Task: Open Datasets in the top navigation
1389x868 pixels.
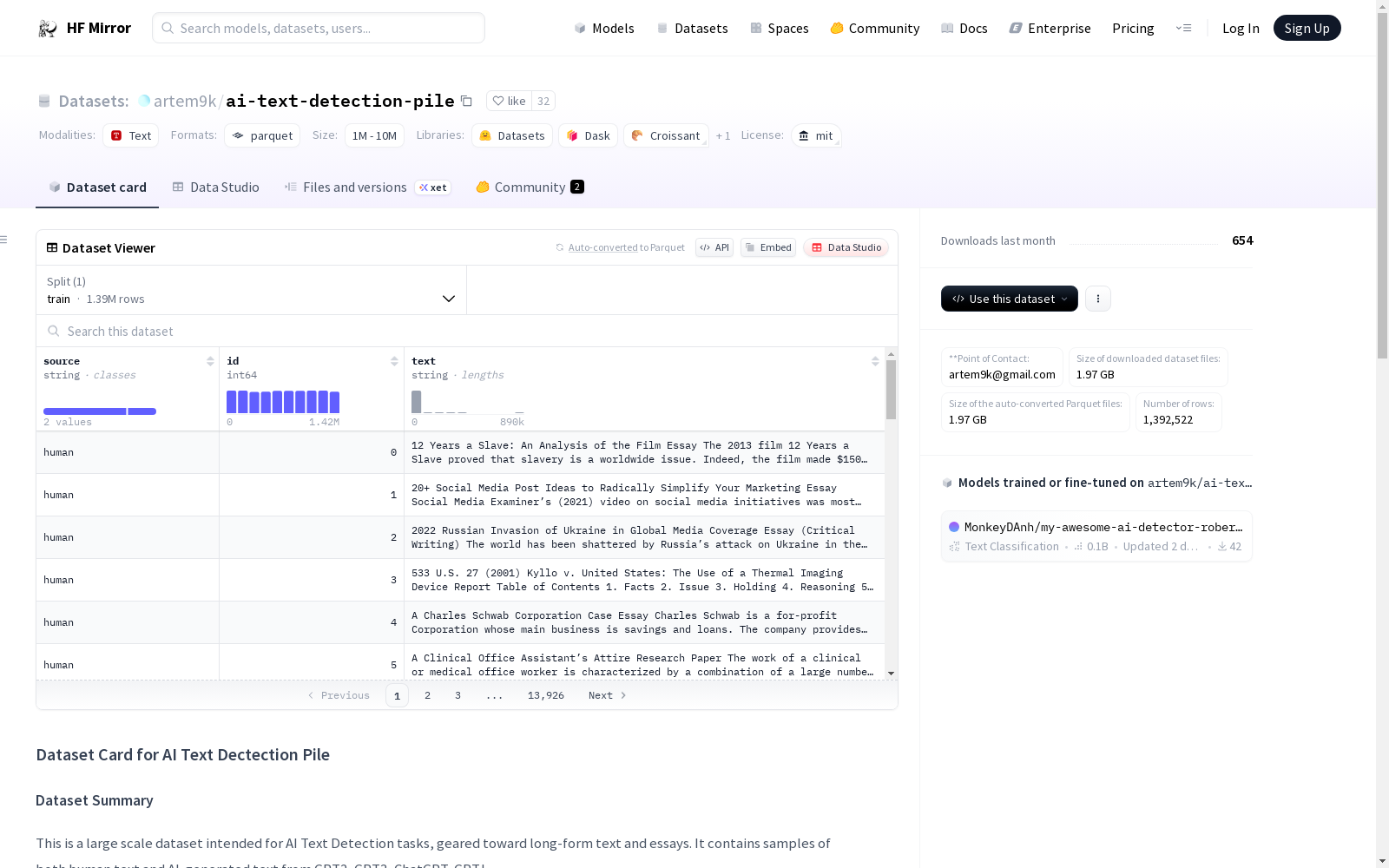Action: (692, 29)
